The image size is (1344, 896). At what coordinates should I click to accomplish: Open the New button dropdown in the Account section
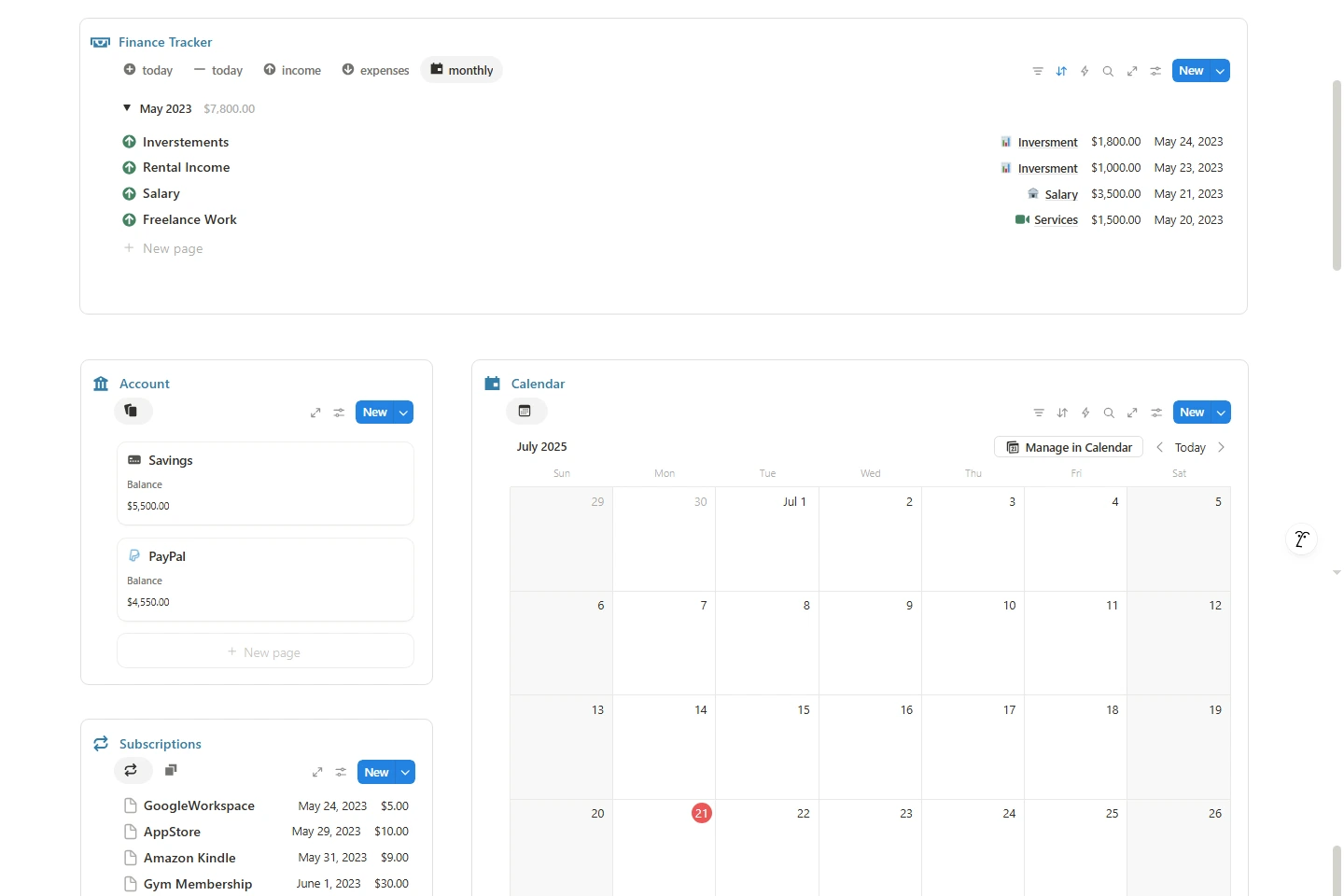coord(403,412)
